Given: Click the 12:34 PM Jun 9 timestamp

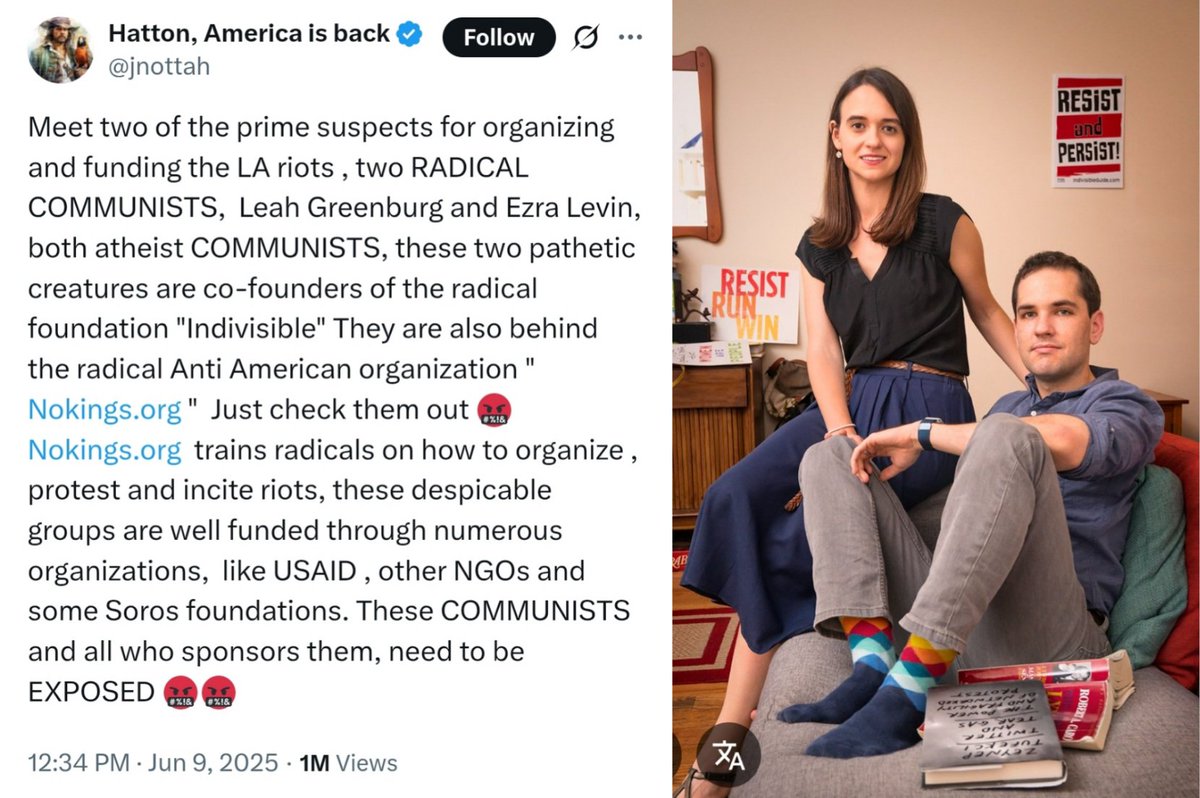Looking at the screenshot, I should 153,763.
